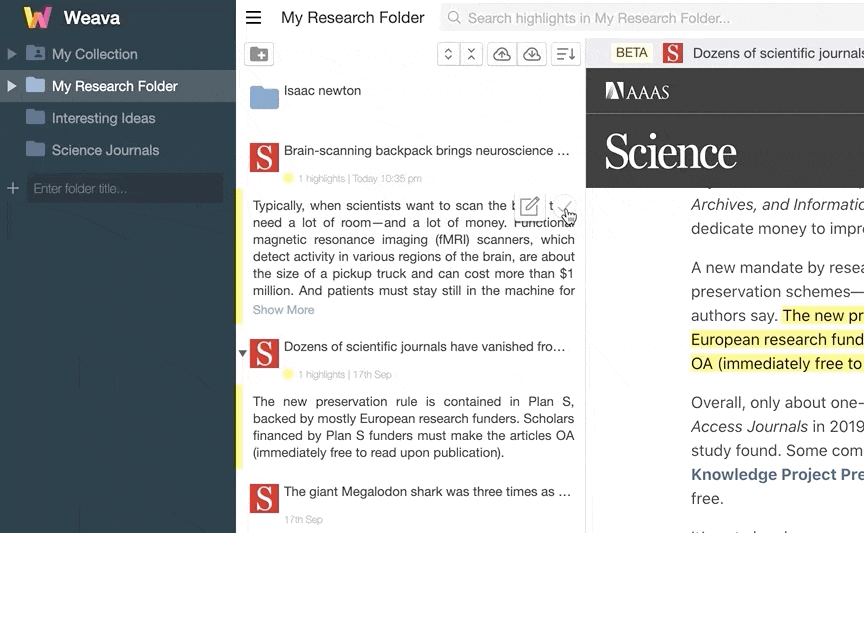Expand the truncated text with Show More

pyautogui.click(x=283, y=310)
